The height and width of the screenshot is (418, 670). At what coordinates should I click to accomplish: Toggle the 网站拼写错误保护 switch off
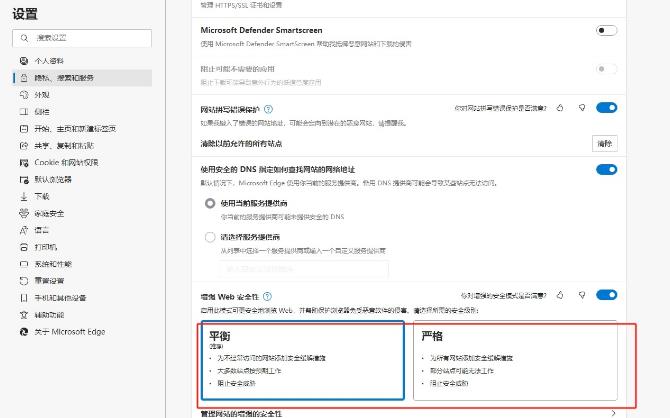(x=606, y=108)
